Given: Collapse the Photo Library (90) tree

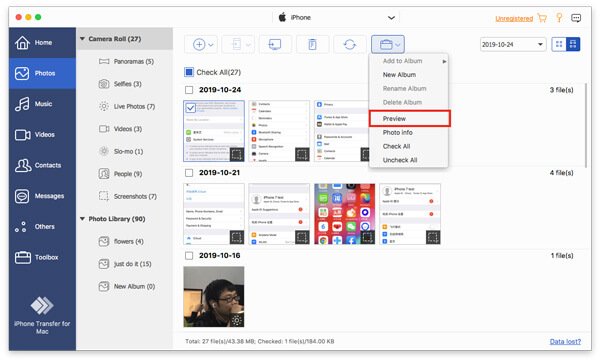Looking at the screenshot, I should tap(82, 219).
